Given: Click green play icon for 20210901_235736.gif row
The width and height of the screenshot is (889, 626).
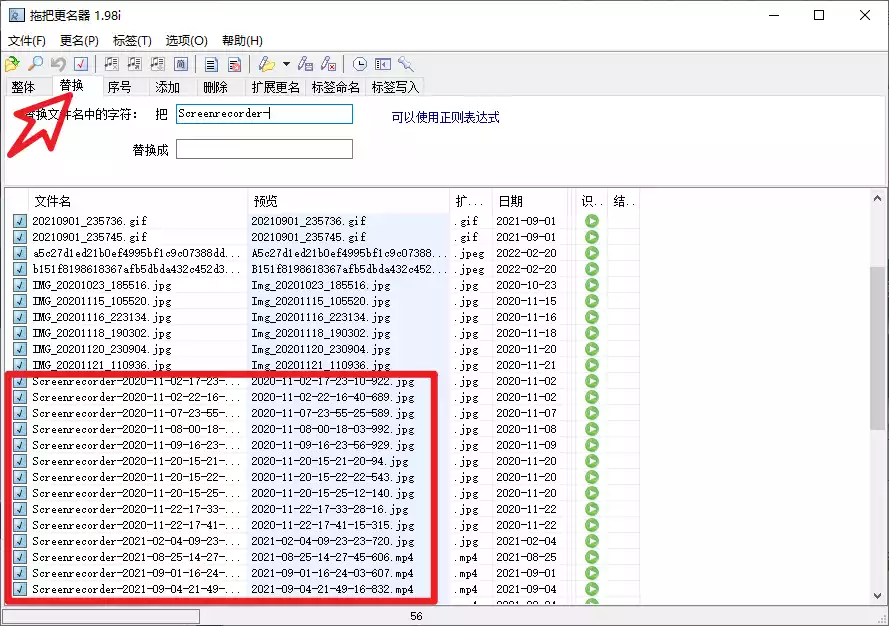Looking at the screenshot, I should [591, 221].
